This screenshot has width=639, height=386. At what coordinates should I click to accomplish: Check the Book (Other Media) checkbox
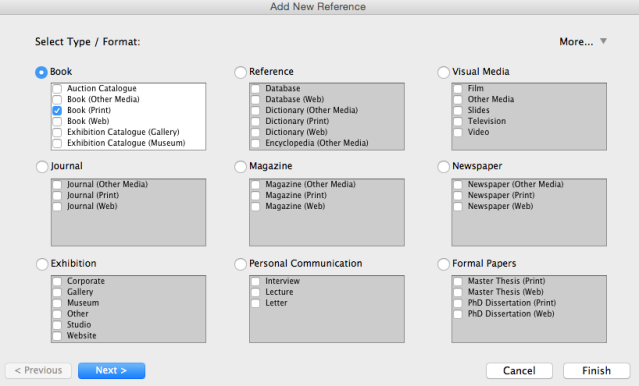57,99
